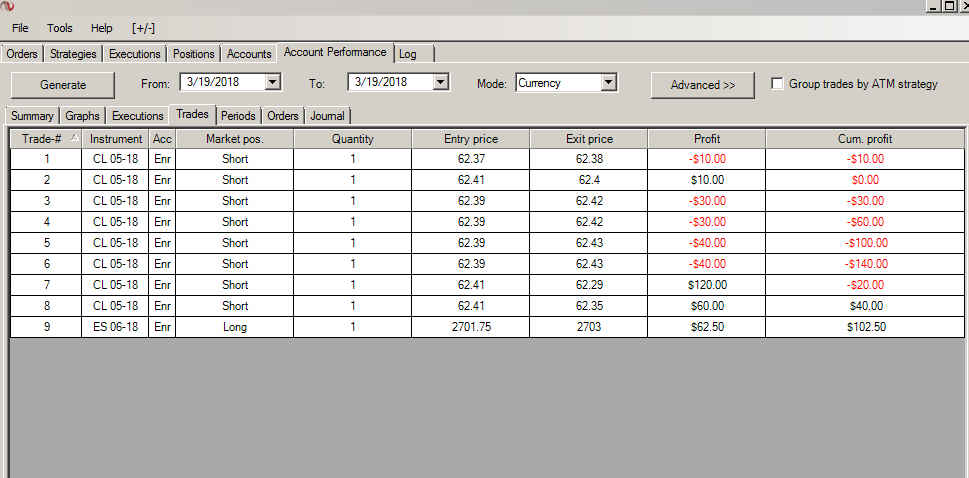Image resolution: width=969 pixels, height=478 pixels.
Task: Click cumulative profit -$140.00 cell
Action: click(x=865, y=264)
